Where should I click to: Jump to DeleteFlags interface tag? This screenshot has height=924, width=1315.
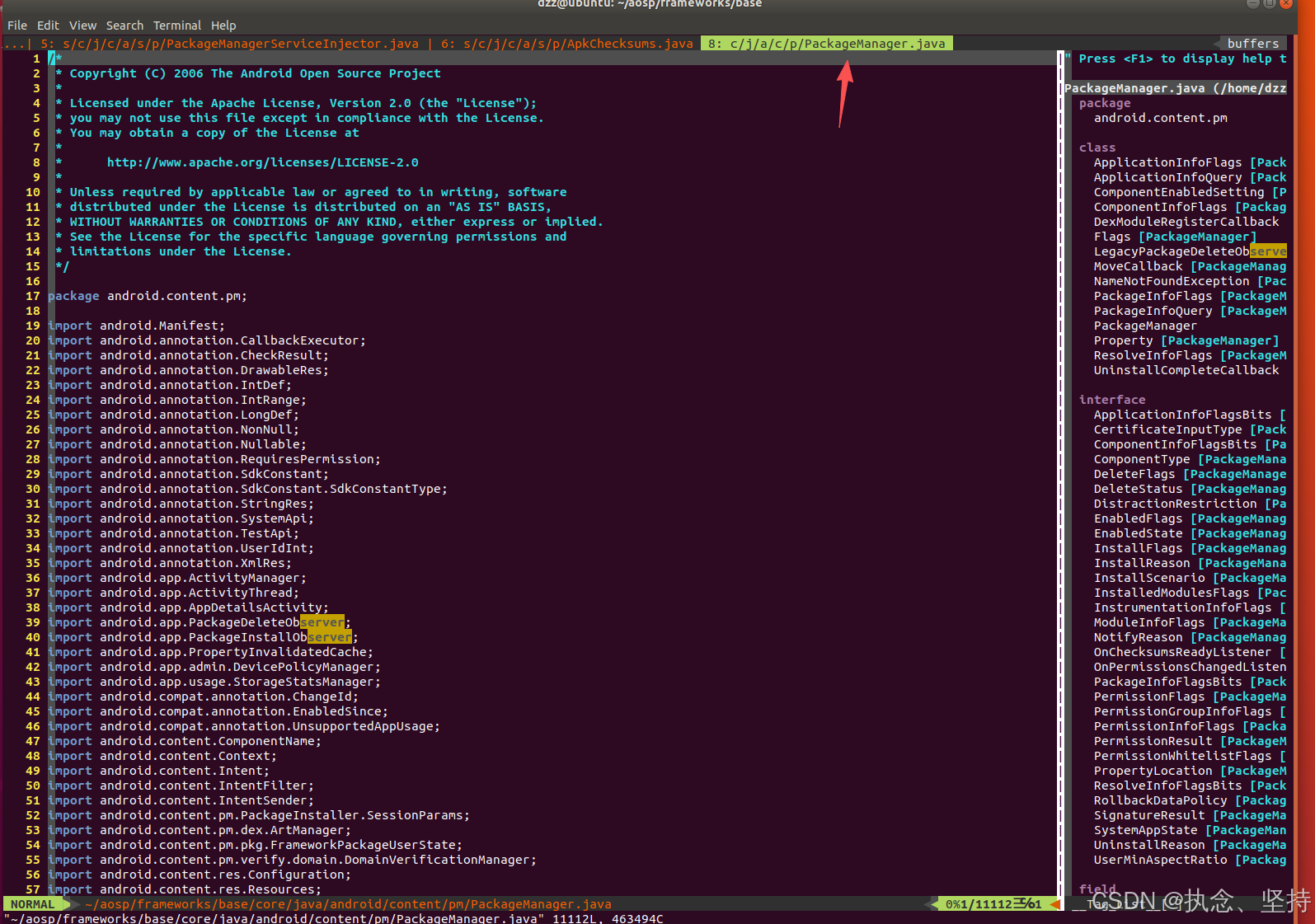[x=1190, y=474]
